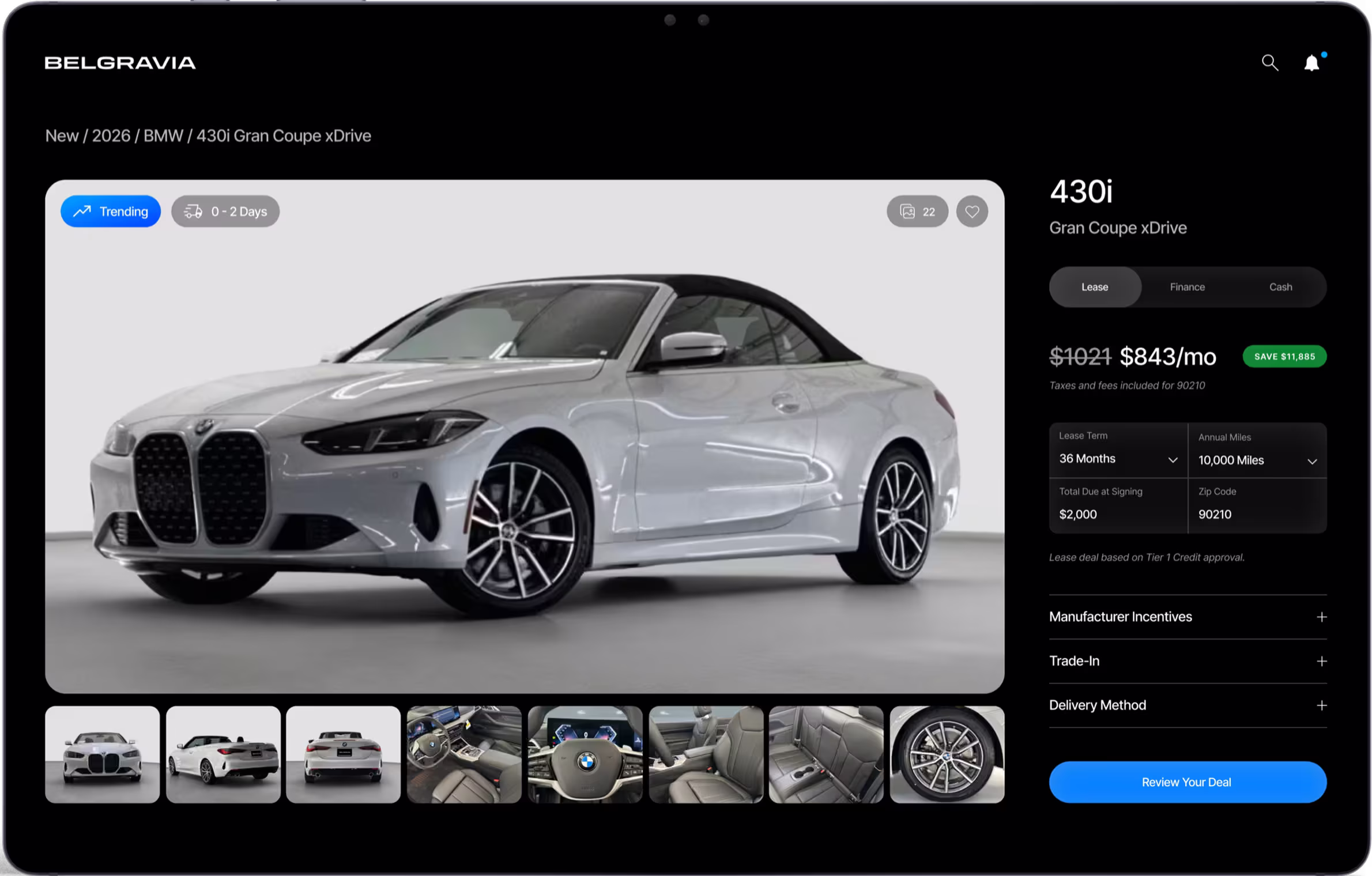View wheel close-up thumbnail
This screenshot has height=876, width=1372.
[x=947, y=754]
